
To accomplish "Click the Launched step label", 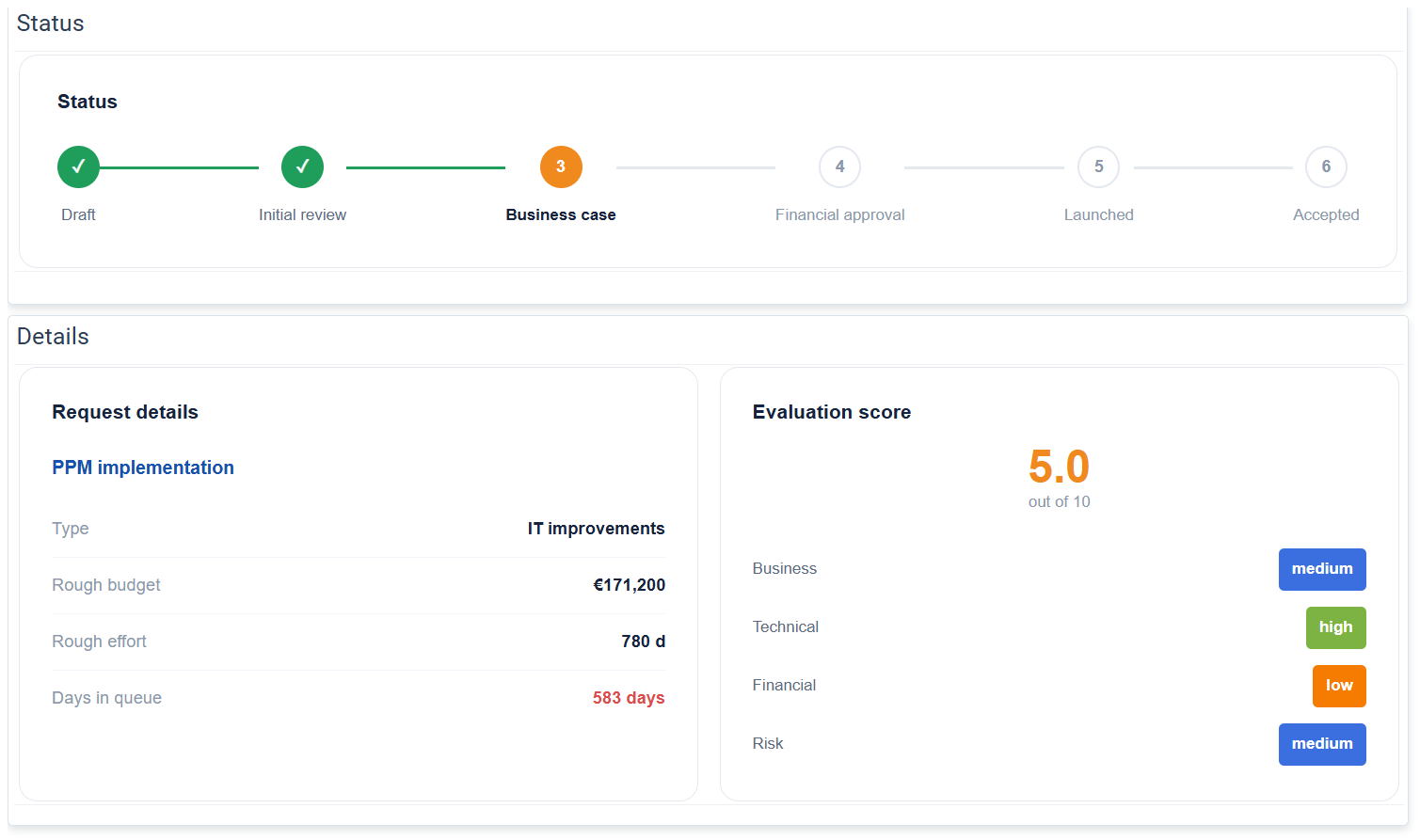I will click(x=1098, y=214).
